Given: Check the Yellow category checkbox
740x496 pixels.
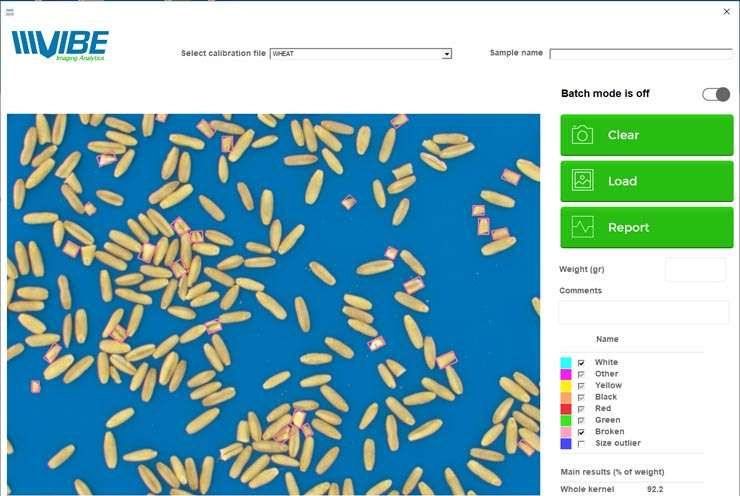Looking at the screenshot, I should (581, 386).
